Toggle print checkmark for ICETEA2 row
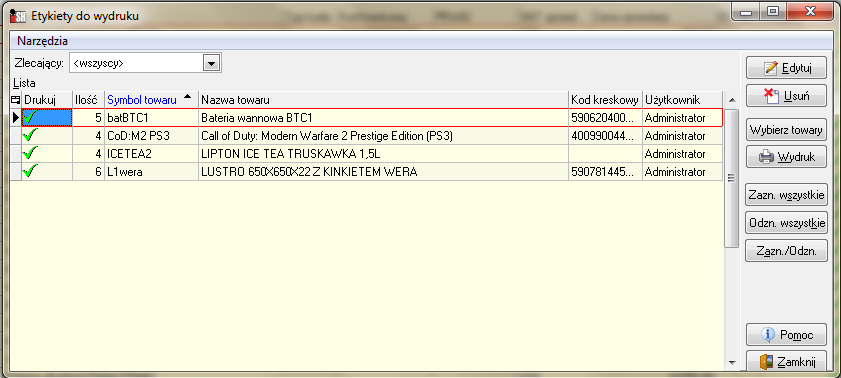The width and height of the screenshot is (841, 378). tap(47, 154)
